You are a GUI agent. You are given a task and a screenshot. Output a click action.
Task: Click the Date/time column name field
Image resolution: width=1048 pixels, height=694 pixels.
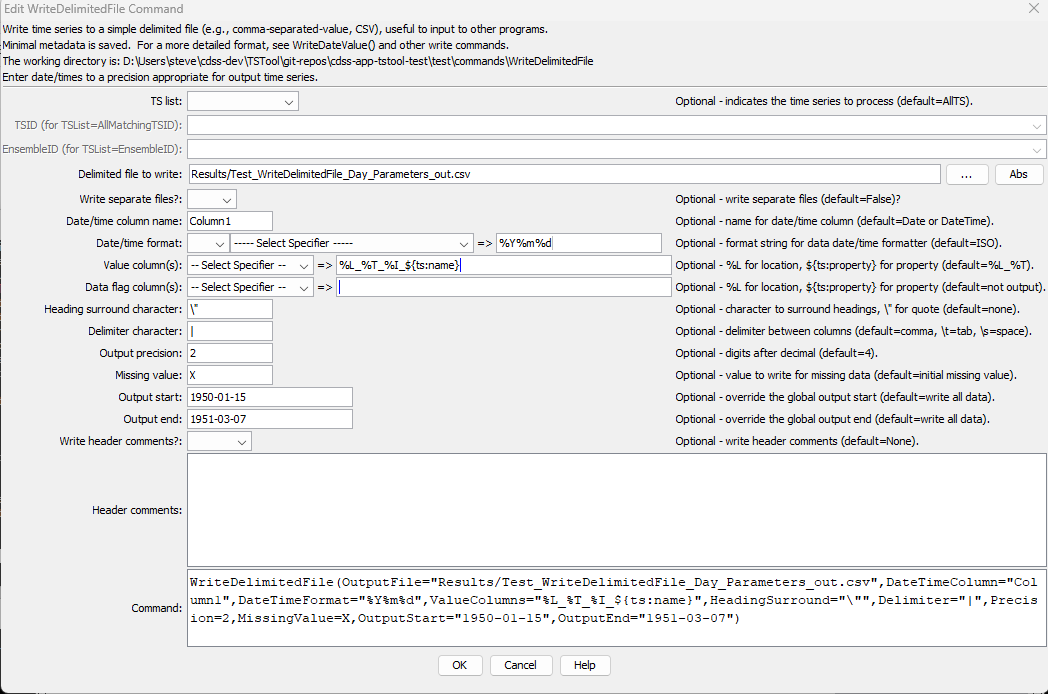[230, 221]
